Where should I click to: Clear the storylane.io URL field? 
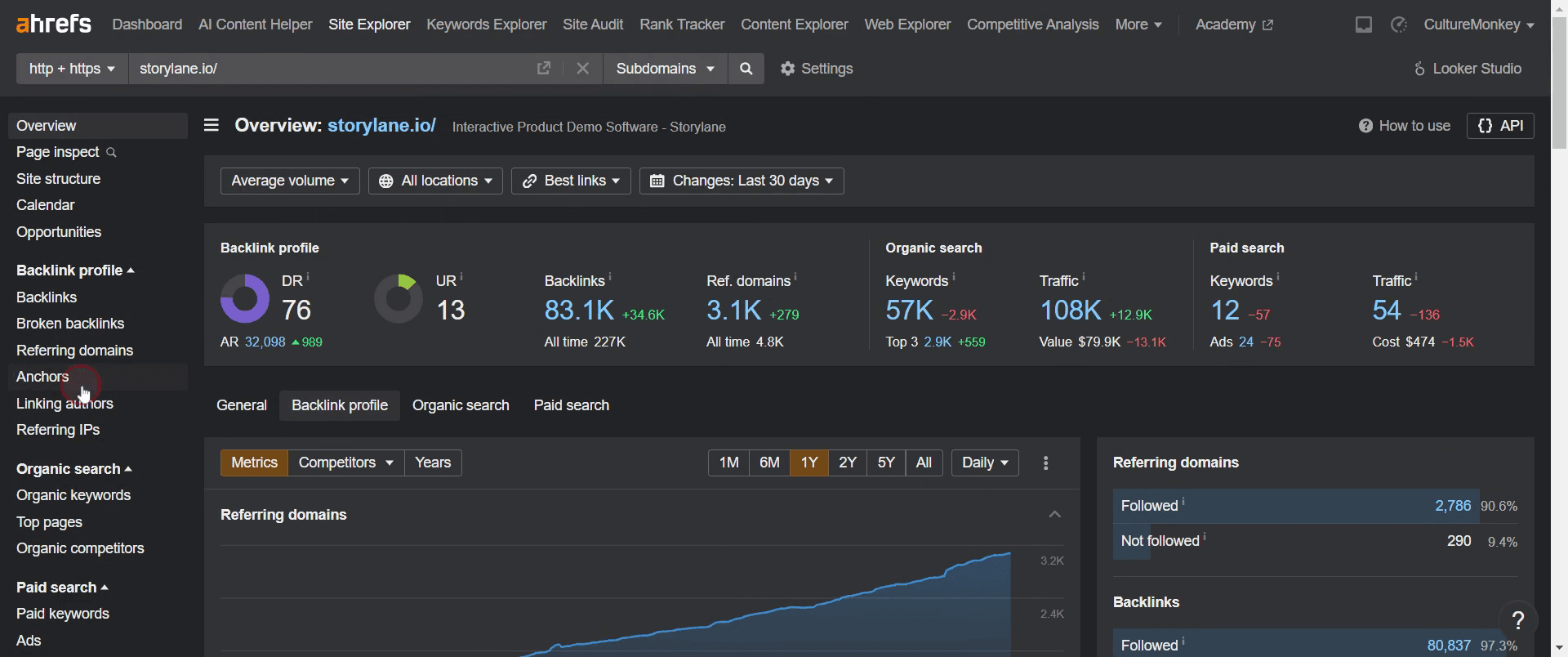click(582, 69)
